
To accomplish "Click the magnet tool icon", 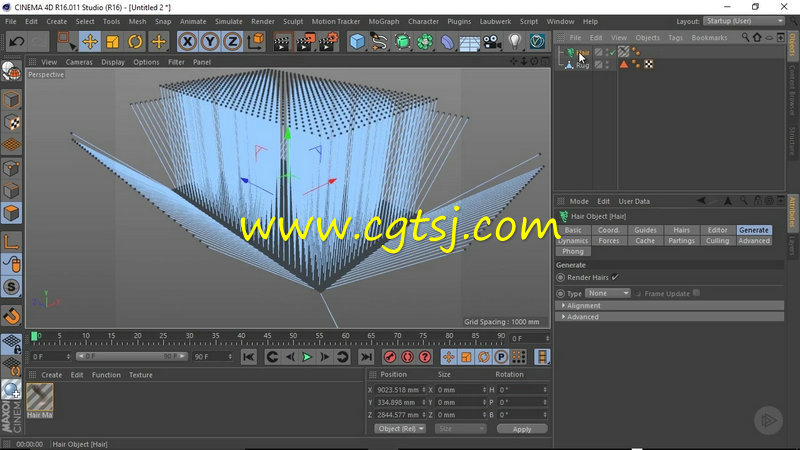I will point(11,316).
